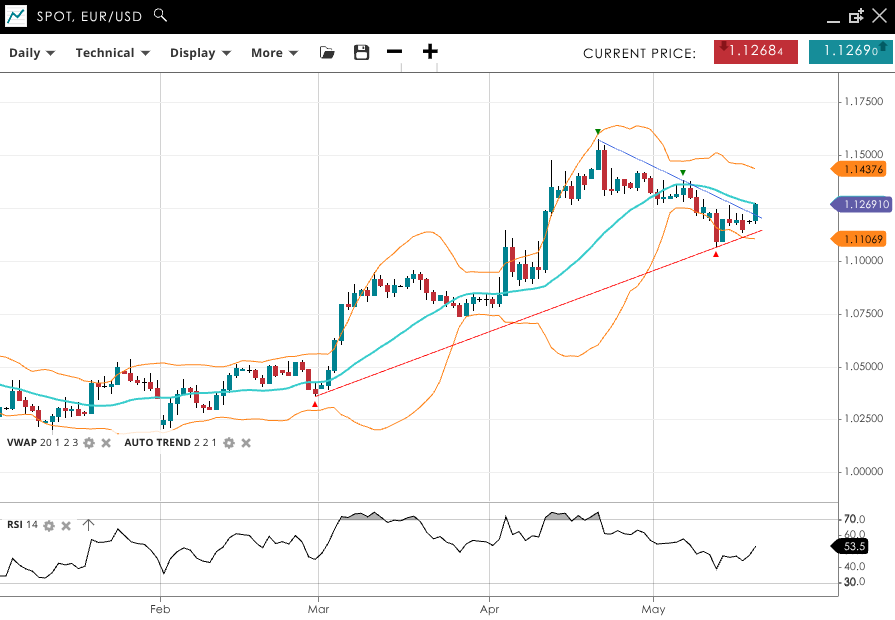Remove the RSI indicator
895x620 pixels.
(x=66, y=525)
